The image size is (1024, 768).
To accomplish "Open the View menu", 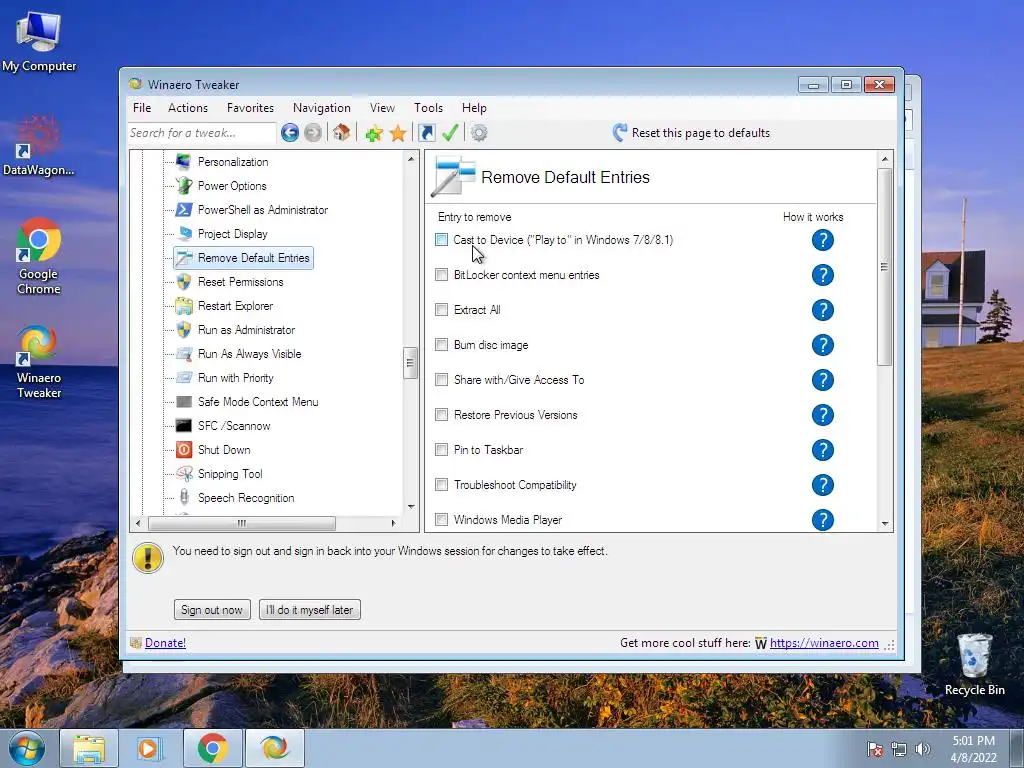I will point(382,108).
